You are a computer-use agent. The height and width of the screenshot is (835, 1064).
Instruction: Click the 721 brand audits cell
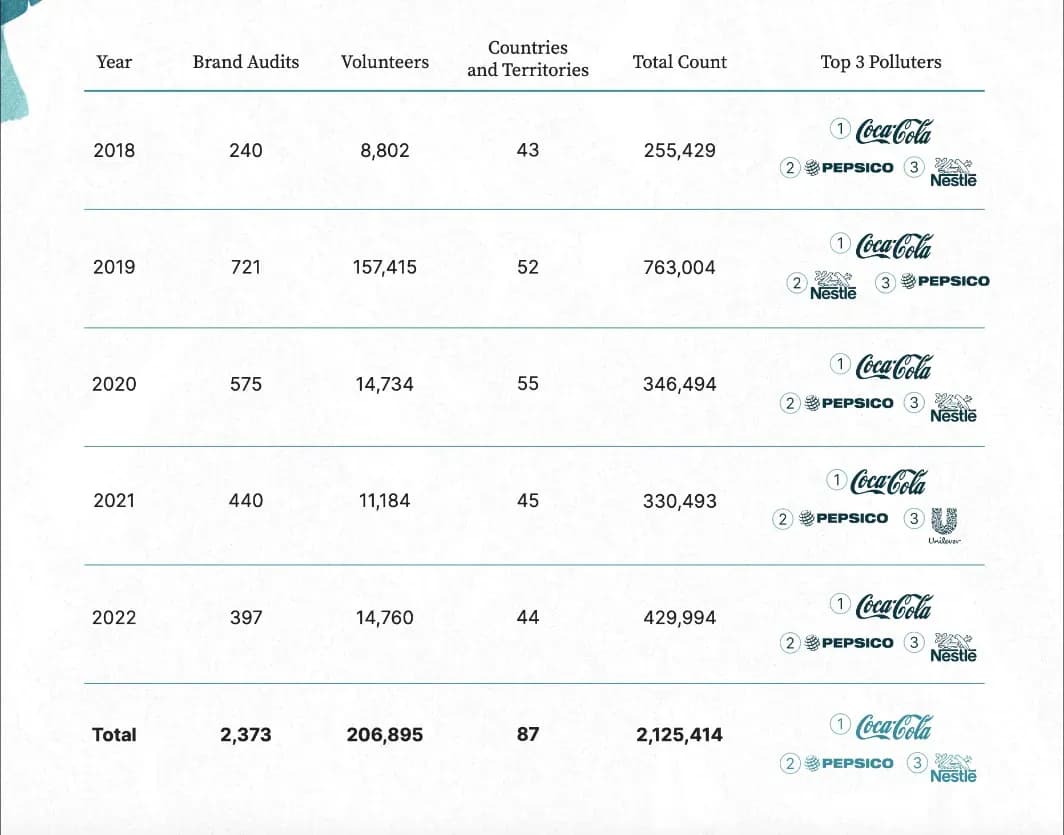(x=246, y=267)
